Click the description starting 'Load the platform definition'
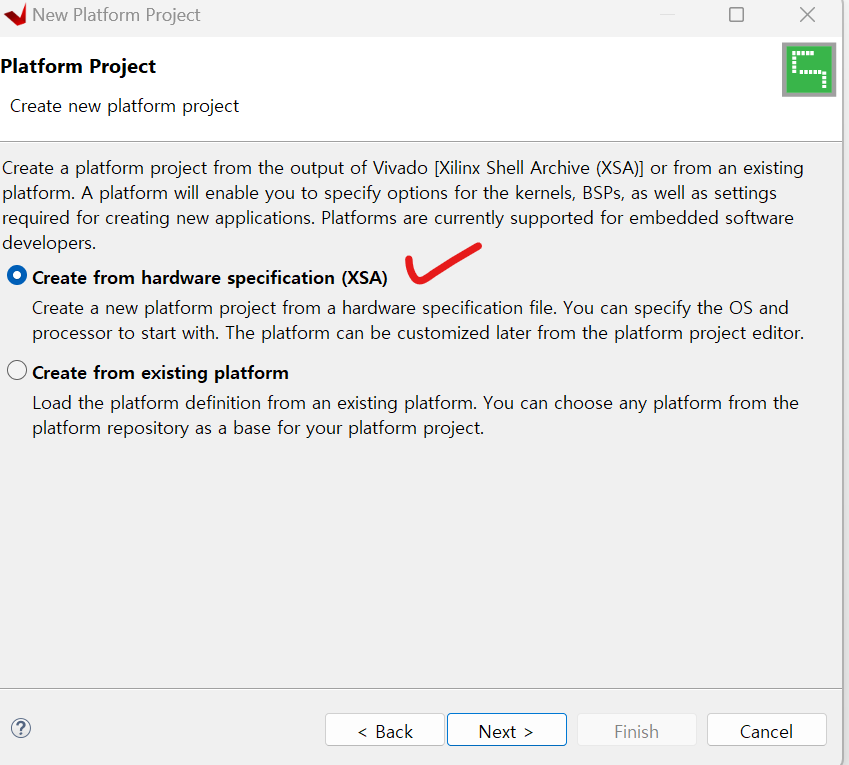This screenshot has height=765, width=849. pos(415,415)
